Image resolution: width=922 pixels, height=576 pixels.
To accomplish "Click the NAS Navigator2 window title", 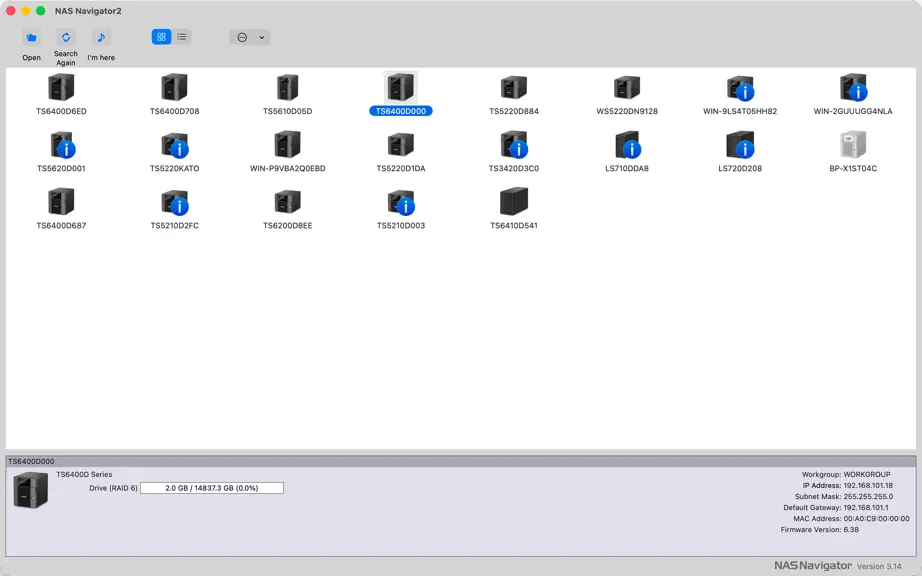I will [x=88, y=11].
